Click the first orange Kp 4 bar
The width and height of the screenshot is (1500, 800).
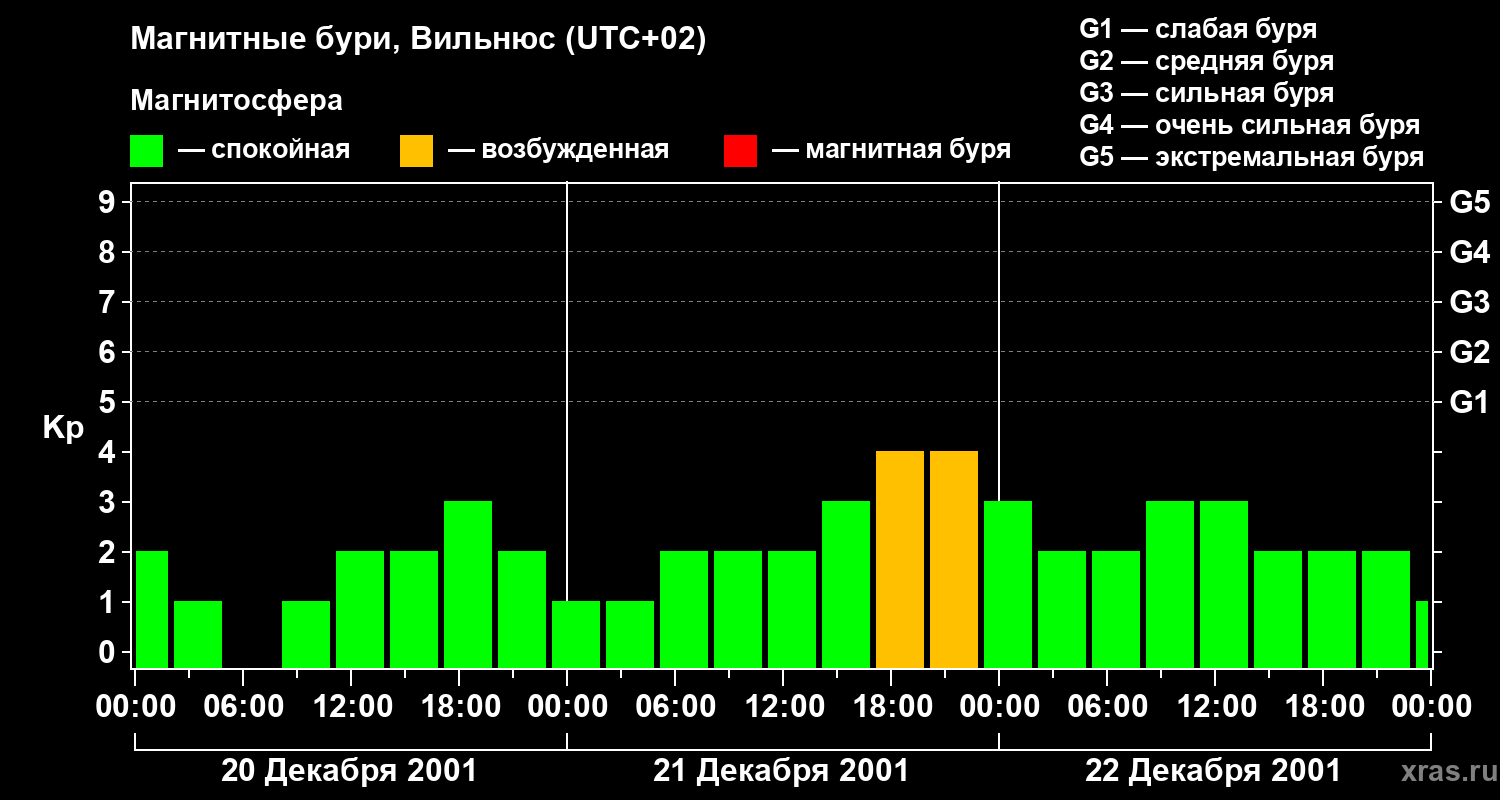coord(900,559)
